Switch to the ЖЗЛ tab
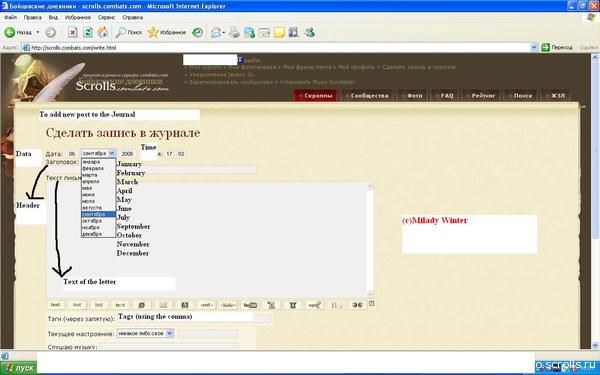This screenshot has width=600, height=375. click(555, 96)
